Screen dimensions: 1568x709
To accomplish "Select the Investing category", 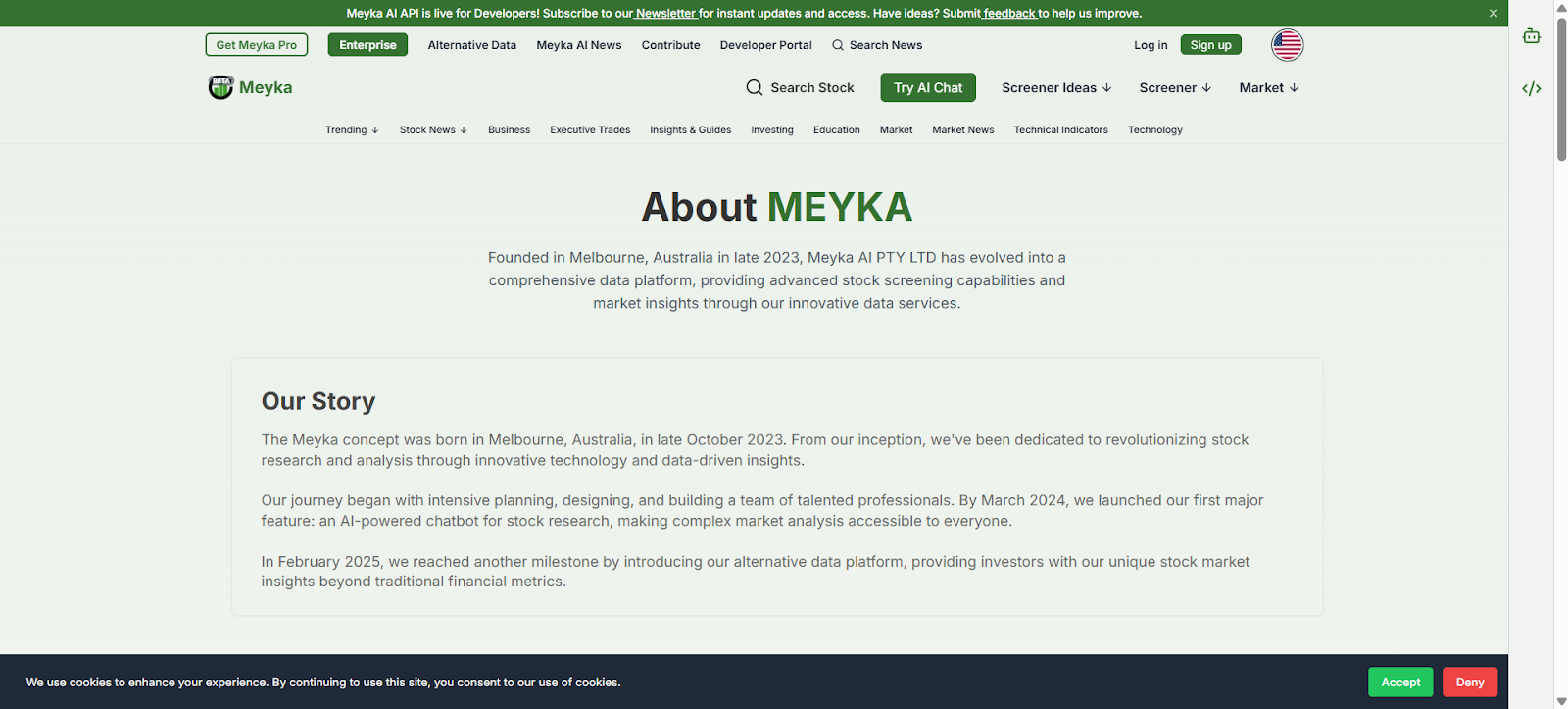I will pyautogui.click(x=772, y=129).
